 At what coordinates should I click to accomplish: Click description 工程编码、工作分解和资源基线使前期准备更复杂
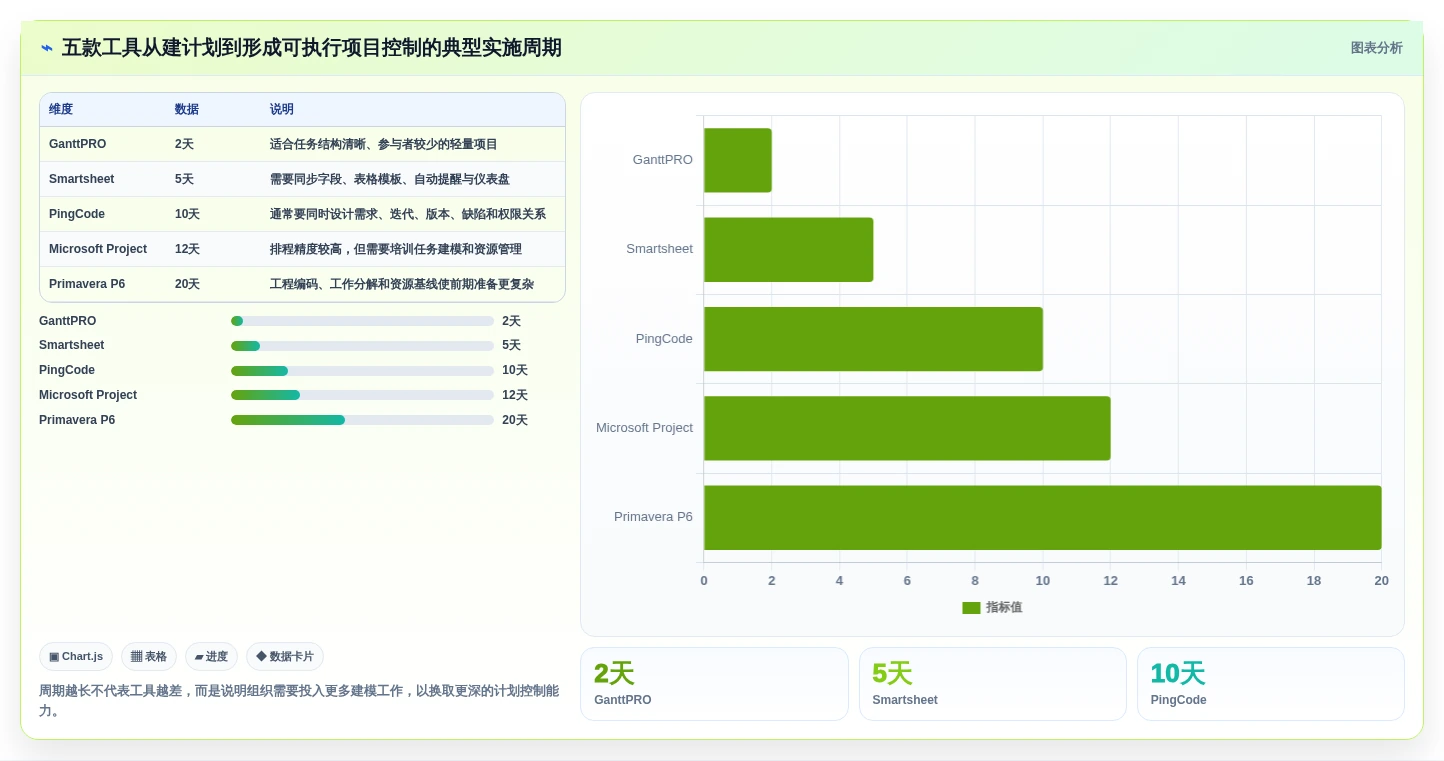(x=402, y=284)
